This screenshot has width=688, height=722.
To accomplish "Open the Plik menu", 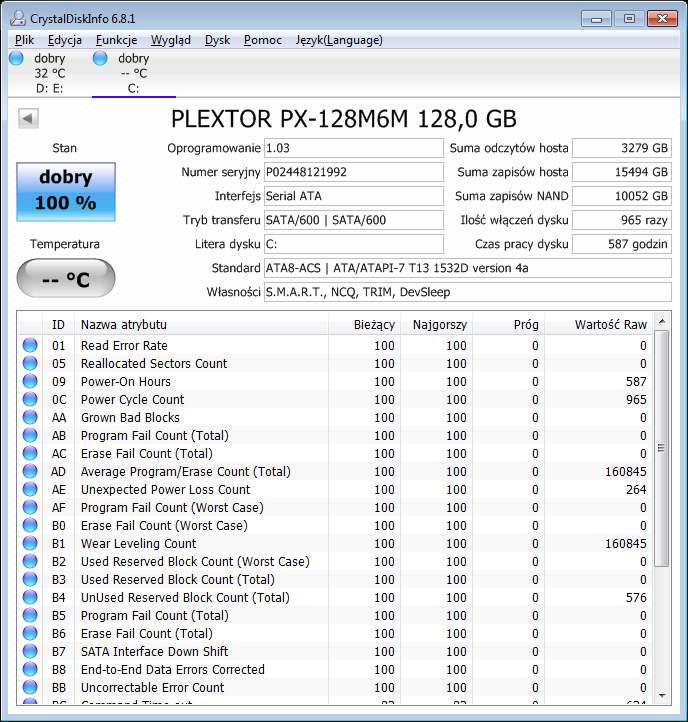I will (x=24, y=40).
